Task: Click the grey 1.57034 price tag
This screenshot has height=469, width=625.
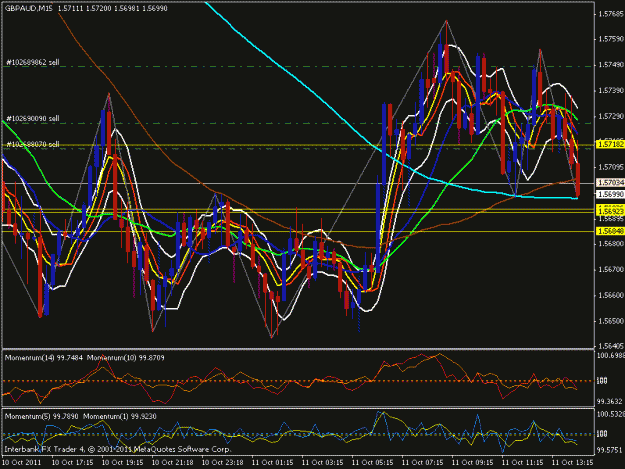Action: [610, 182]
